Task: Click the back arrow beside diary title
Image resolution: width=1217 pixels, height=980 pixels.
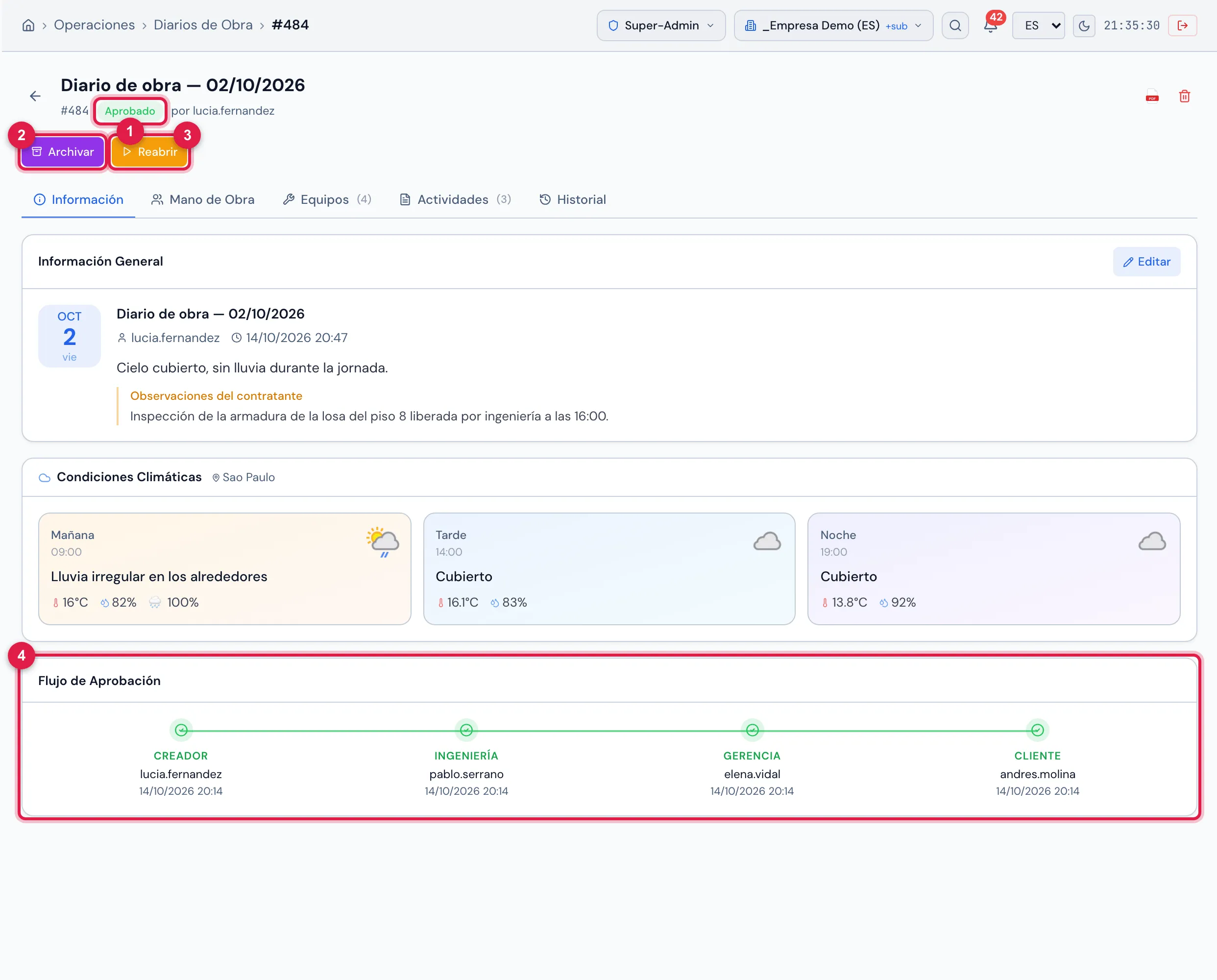Action: (35, 96)
